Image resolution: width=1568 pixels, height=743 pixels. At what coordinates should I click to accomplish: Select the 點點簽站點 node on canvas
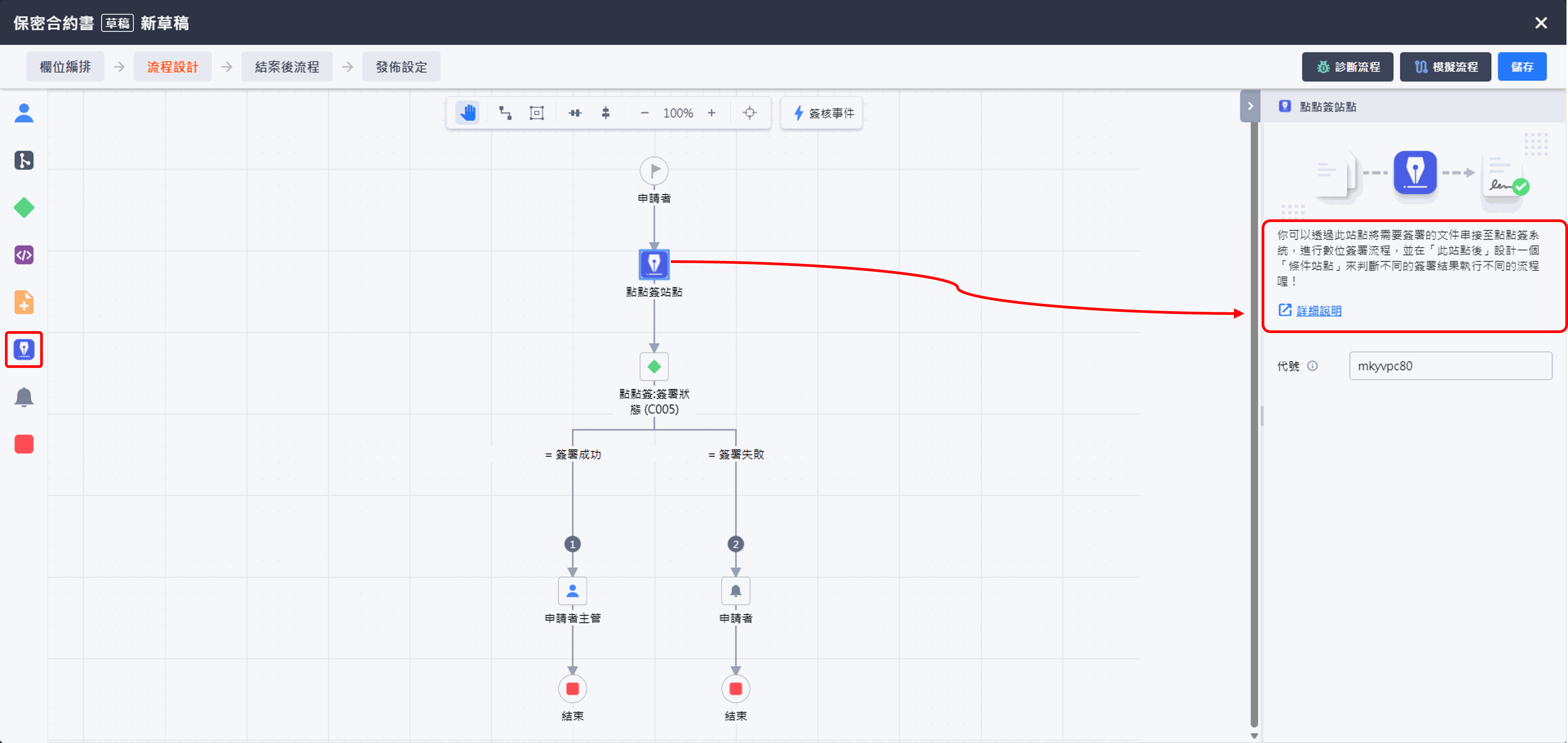(654, 264)
